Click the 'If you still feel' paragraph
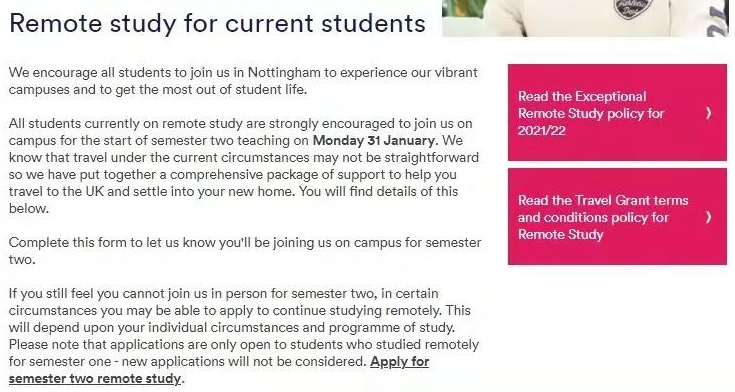The image size is (735, 392). (x=244, y=336)
